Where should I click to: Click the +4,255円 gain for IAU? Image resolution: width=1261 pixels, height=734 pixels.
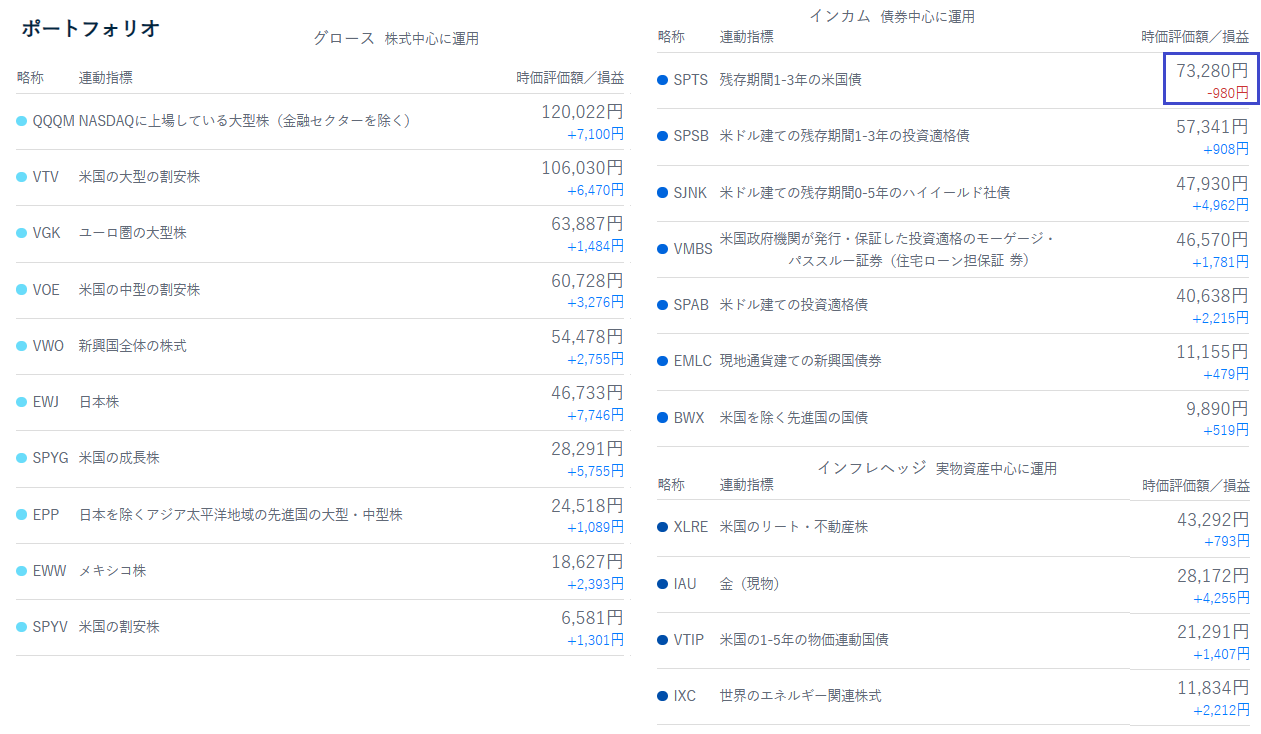[1220, 598]
